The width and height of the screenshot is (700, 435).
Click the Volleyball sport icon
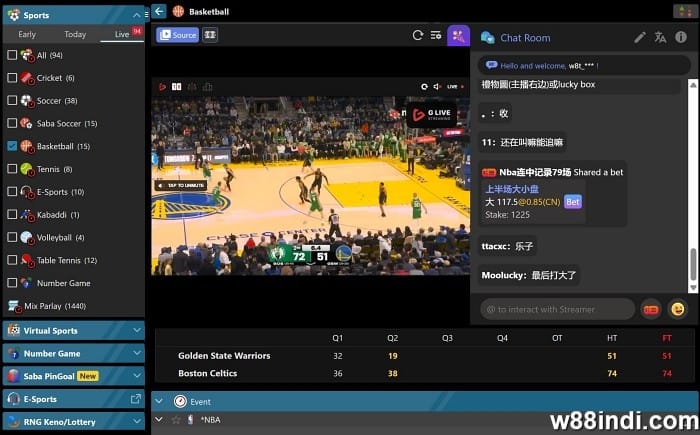click(27, 237)
